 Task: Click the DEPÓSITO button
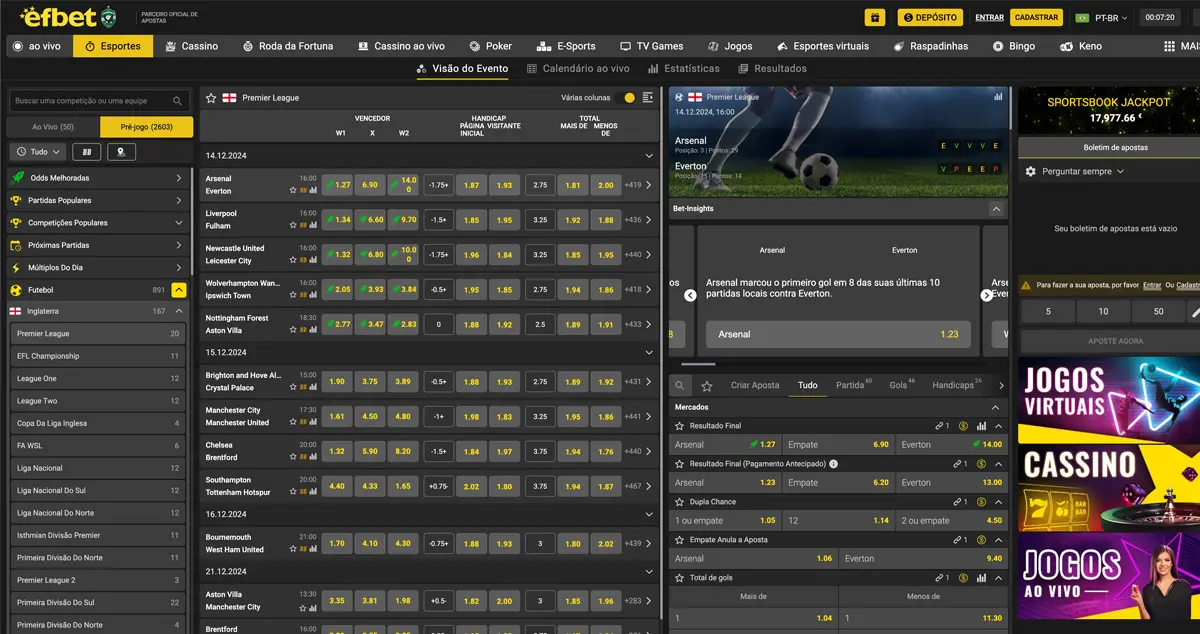pos(929,17)
